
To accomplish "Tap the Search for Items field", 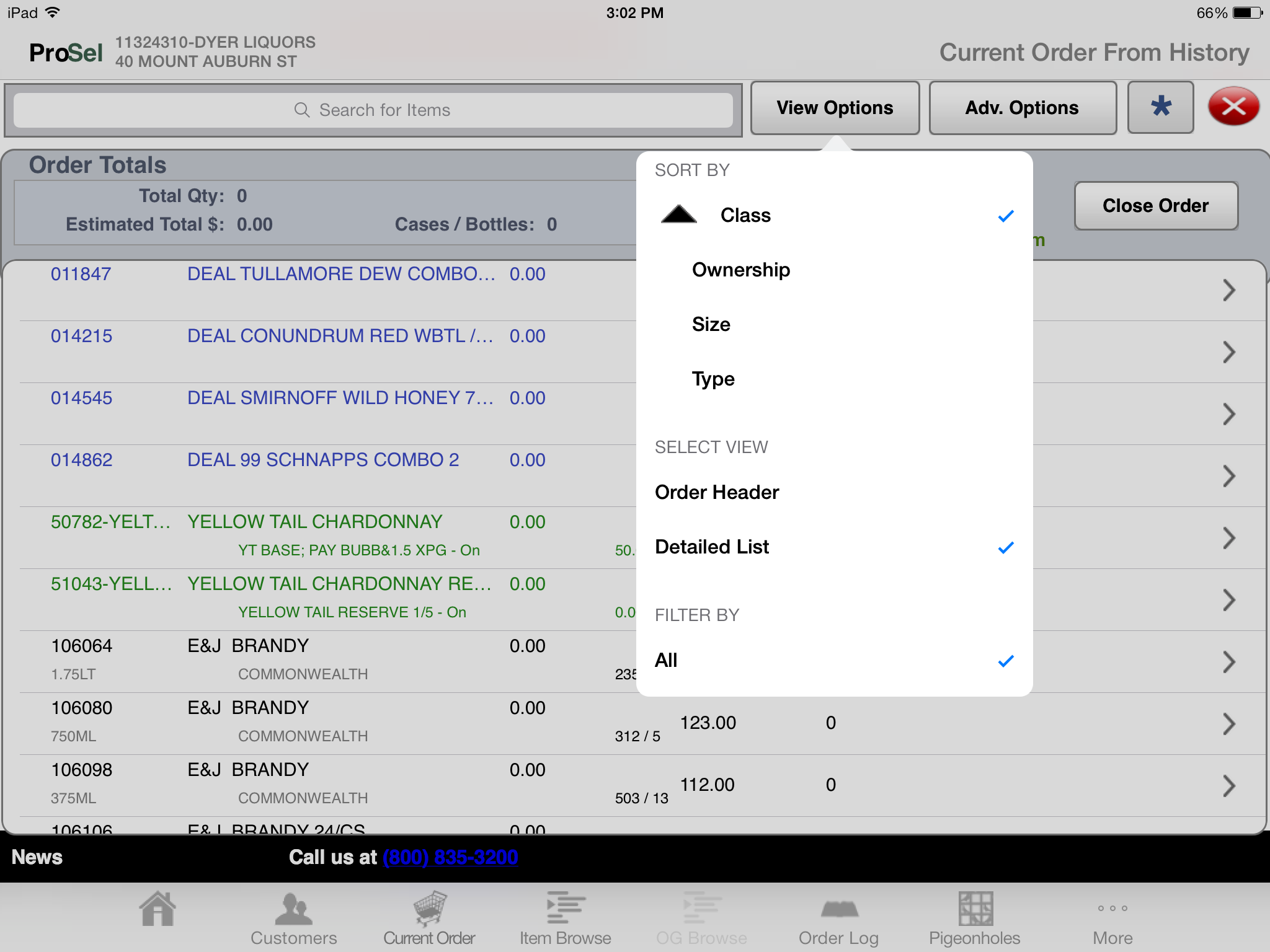I will click(x=373, y=110).
